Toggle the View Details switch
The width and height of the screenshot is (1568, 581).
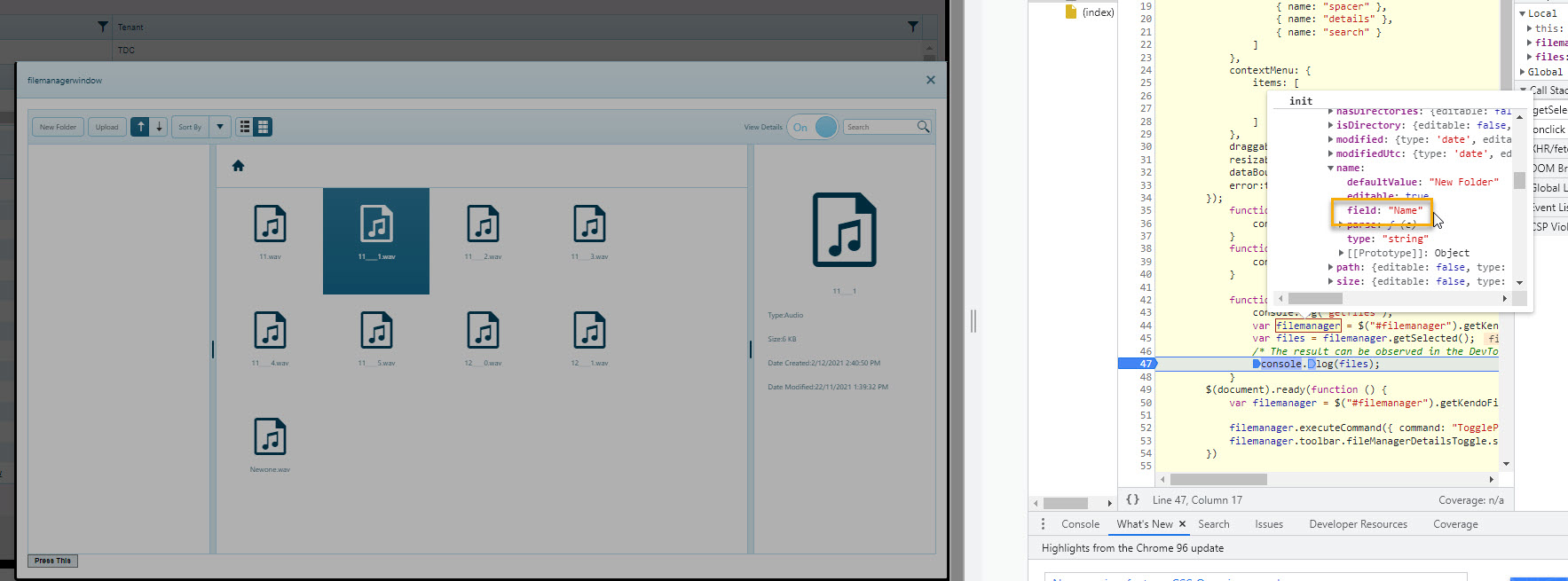click(x=813, y=127)
